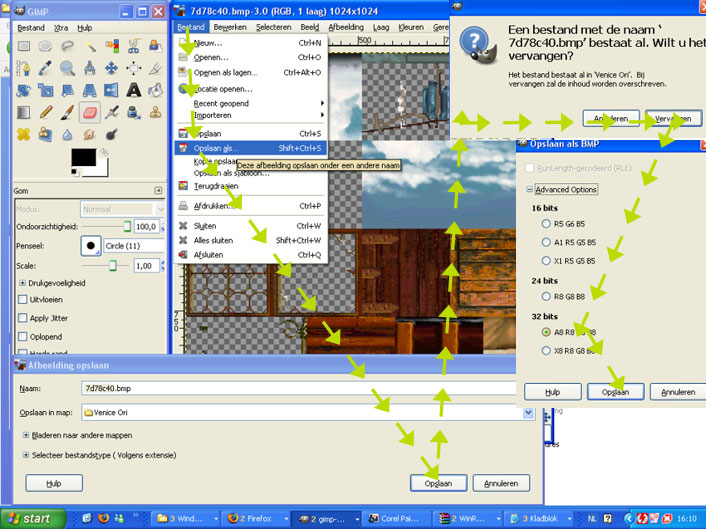Screen dimensions: 706x529
Task: Select the Move tool
Action: click(x=112, y=68)
